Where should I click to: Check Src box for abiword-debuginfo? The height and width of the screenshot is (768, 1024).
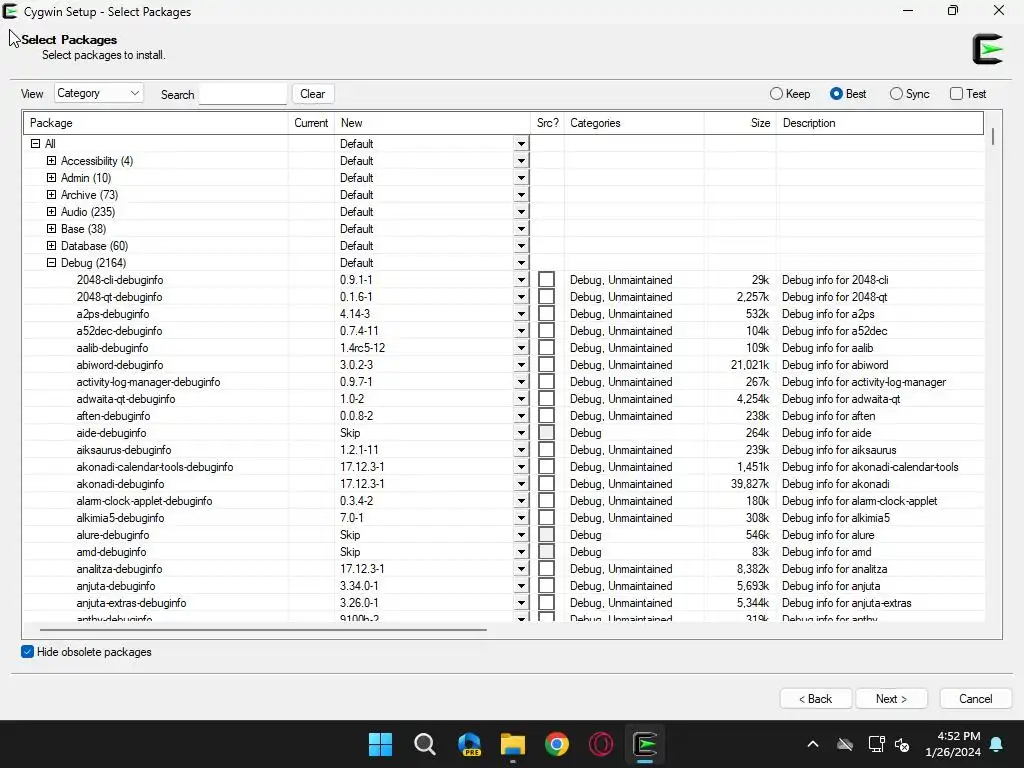(x=547, y=364)
